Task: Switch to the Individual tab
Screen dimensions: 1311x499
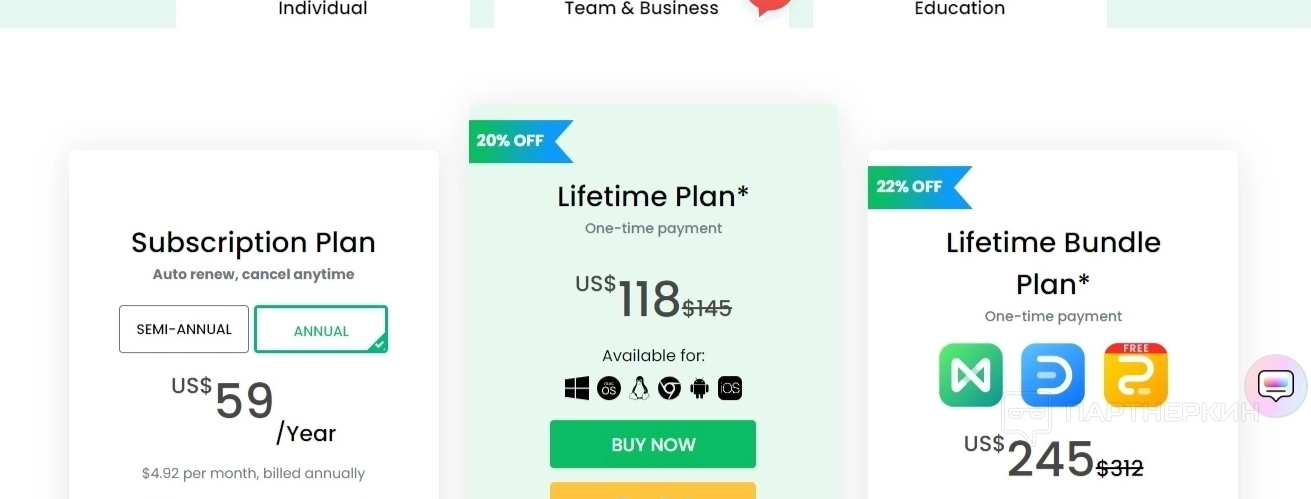Action: click(x=323, y=9)
